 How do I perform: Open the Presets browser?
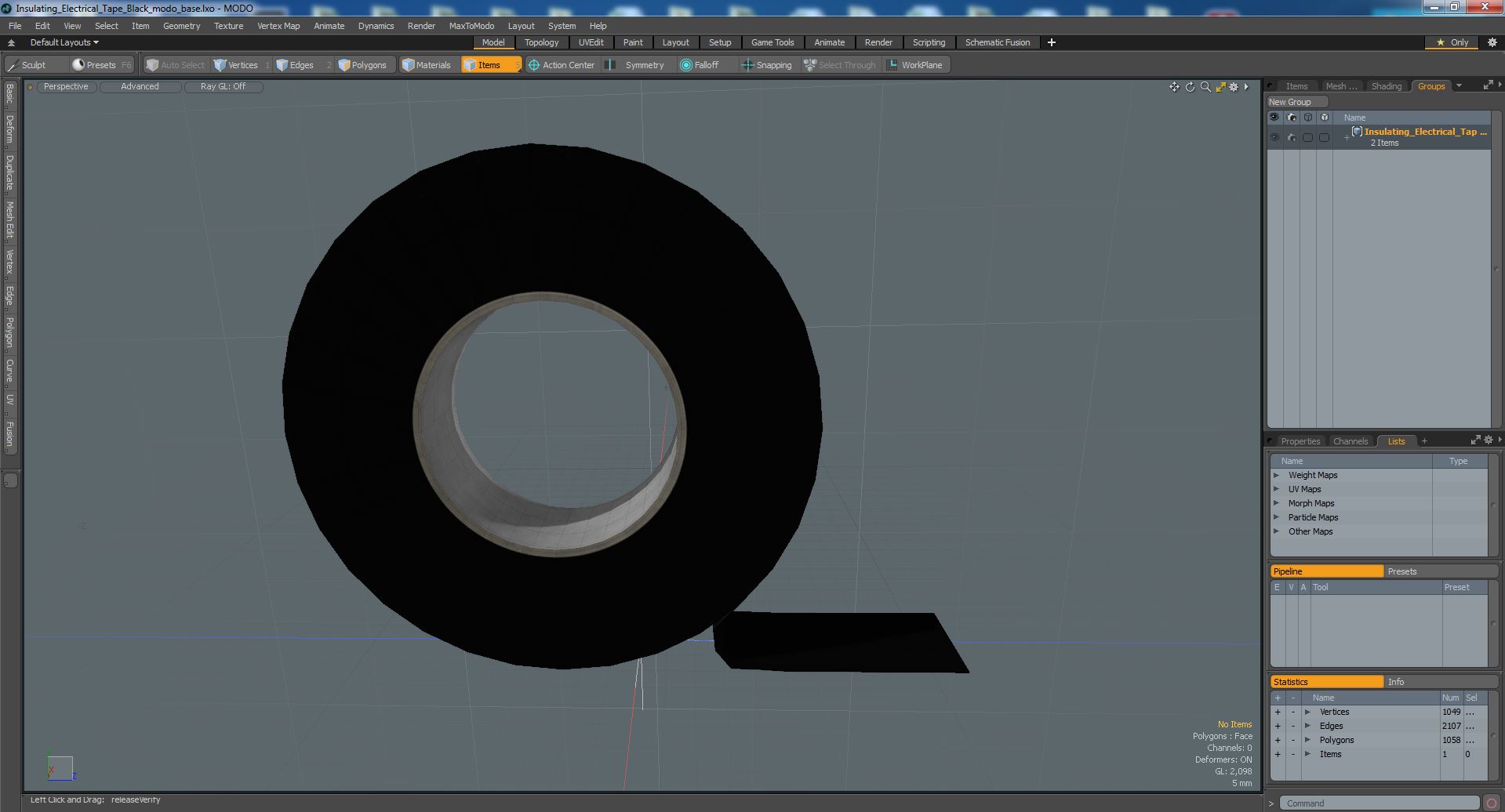pos(100,65)
